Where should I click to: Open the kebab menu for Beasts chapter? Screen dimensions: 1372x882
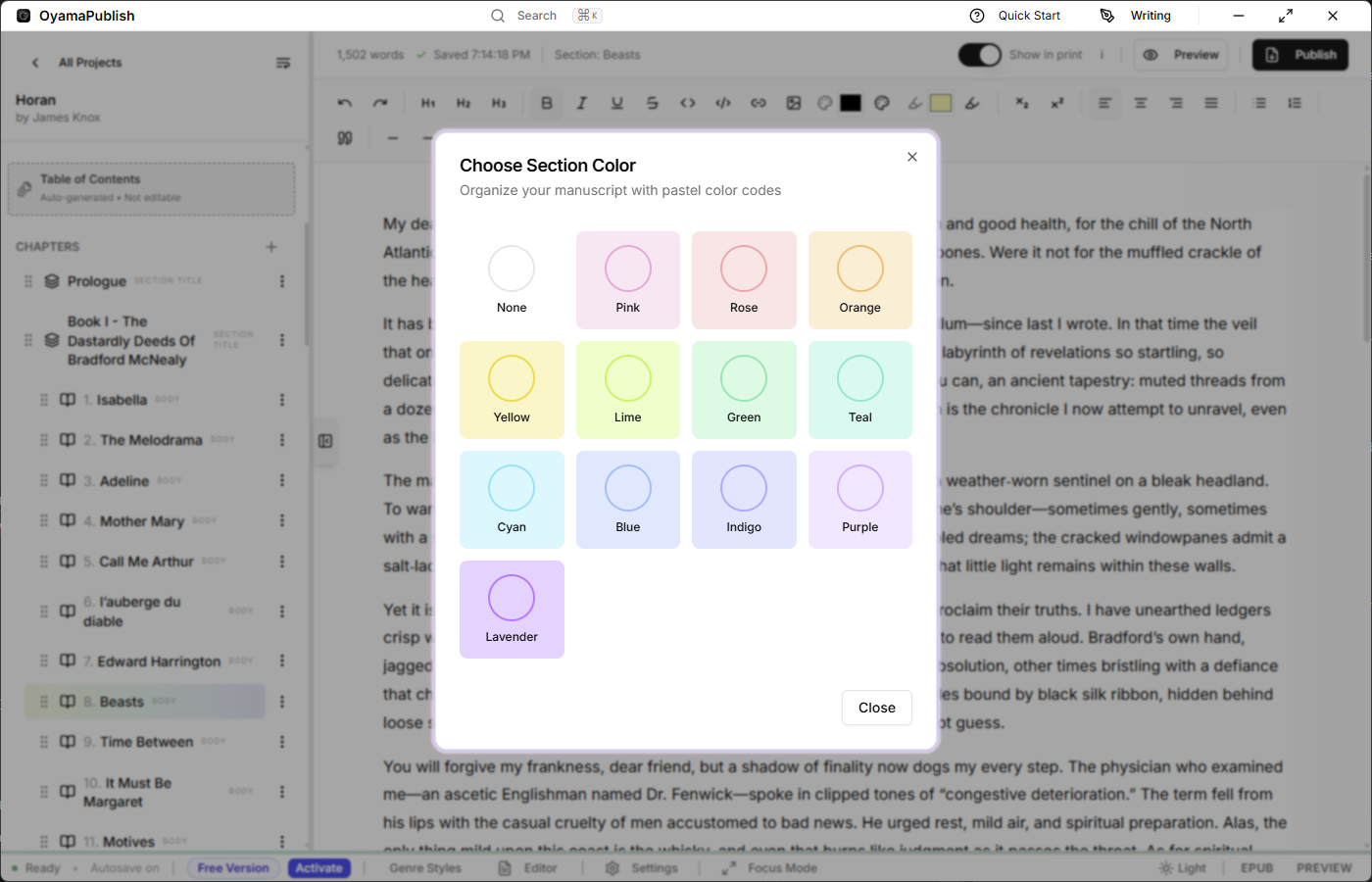282,701
